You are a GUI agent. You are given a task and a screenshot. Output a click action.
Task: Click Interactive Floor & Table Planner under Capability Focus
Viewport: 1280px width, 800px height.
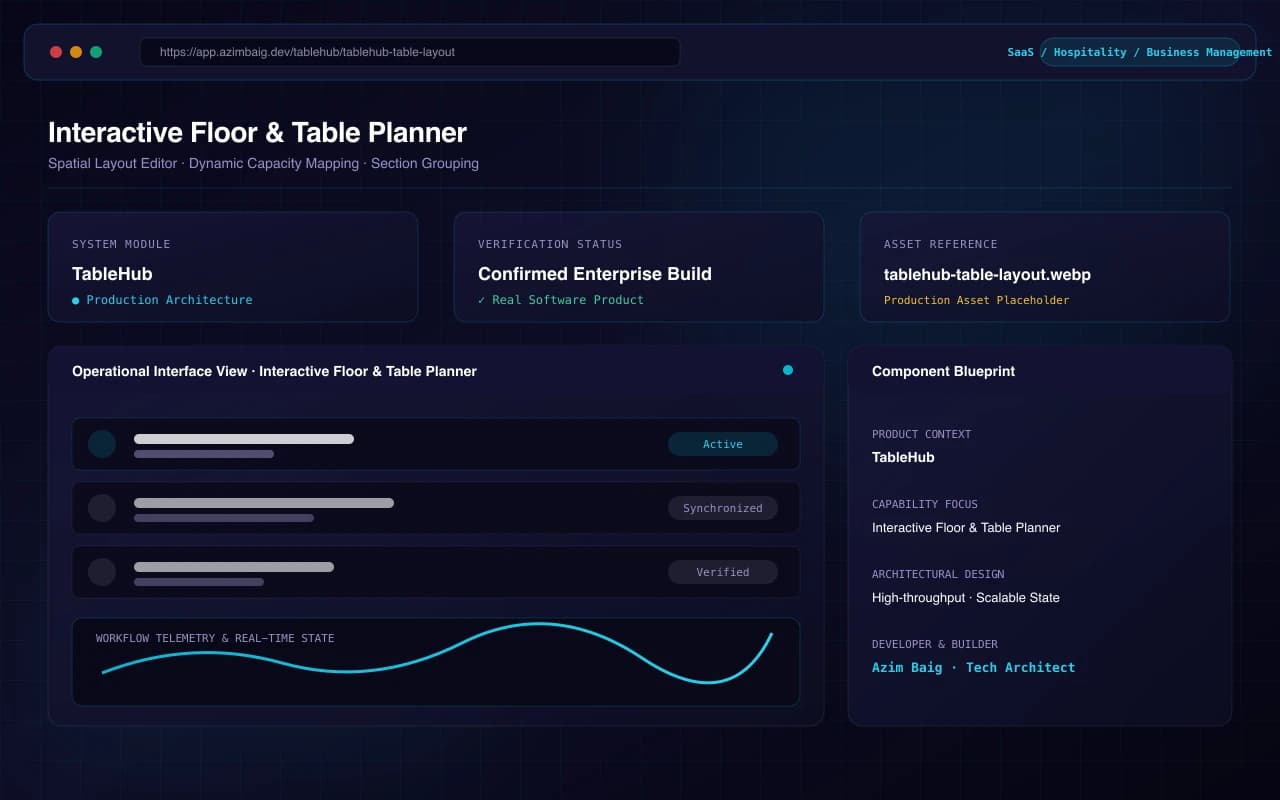[x=966, y=527]
